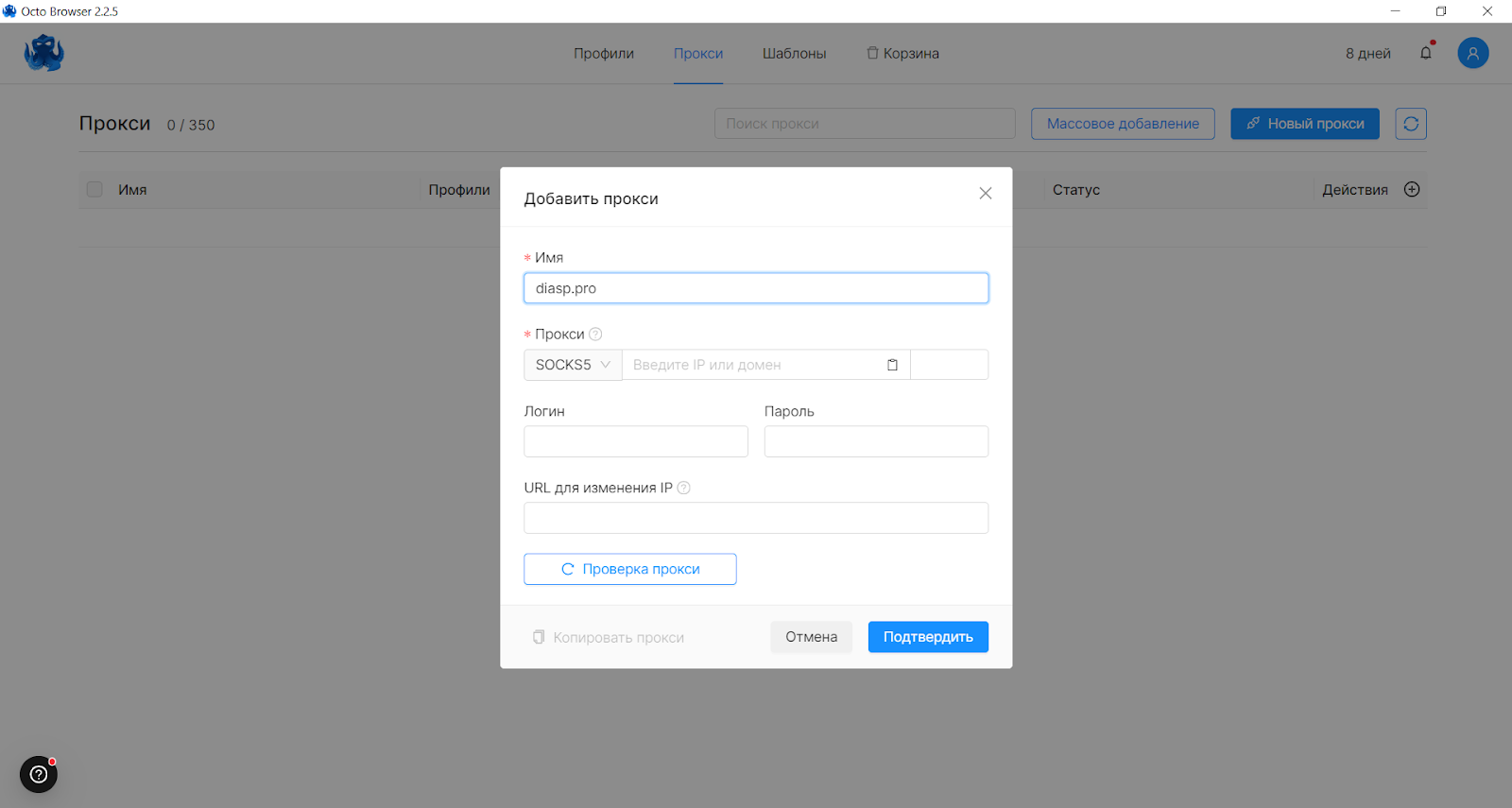Click the 8 дней subscription text
1512x808 pixels.
1368,54
